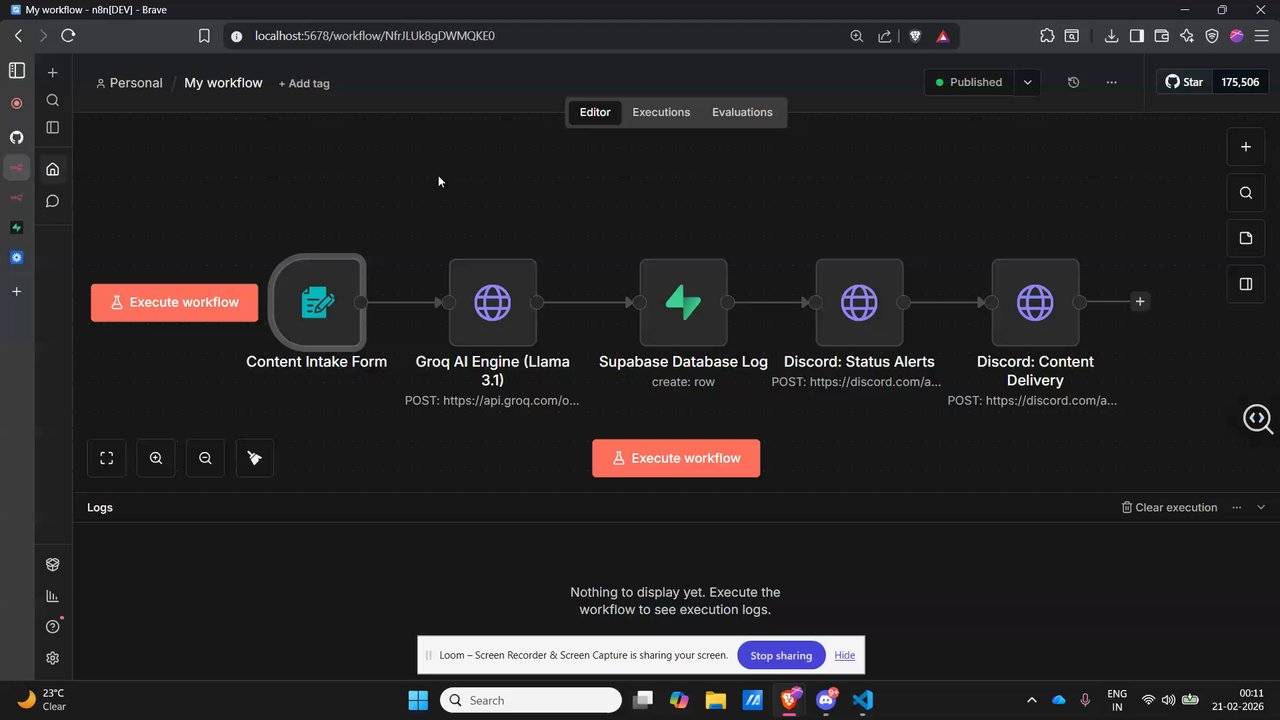
Task: Open the Brave downloads icon
Action: coord(1111,35)
